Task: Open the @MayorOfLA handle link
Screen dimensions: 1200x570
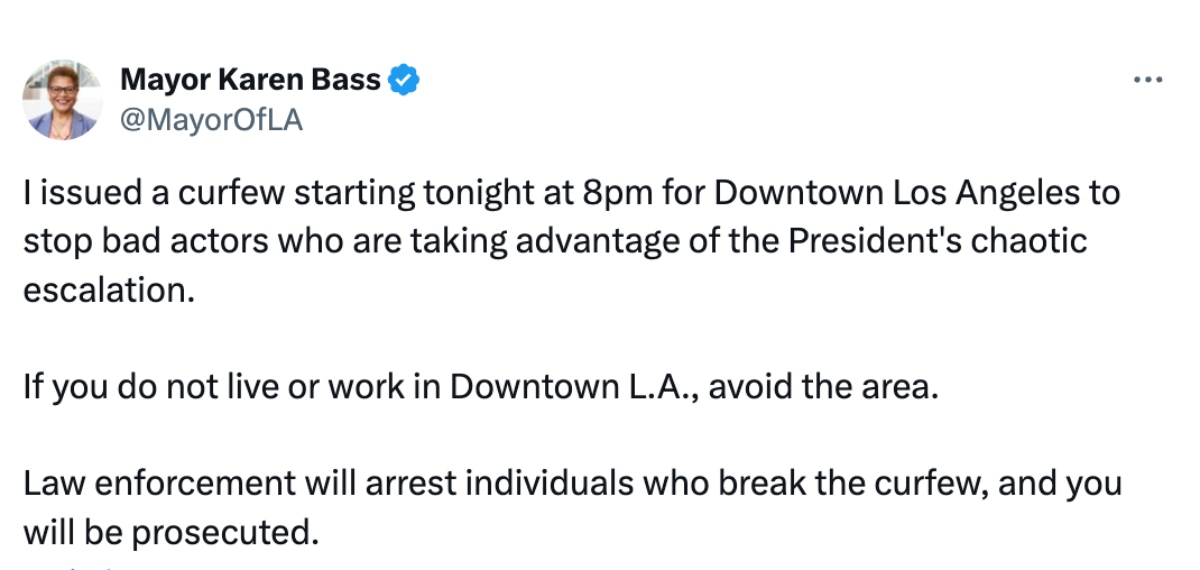Action: tap(211, 119)
